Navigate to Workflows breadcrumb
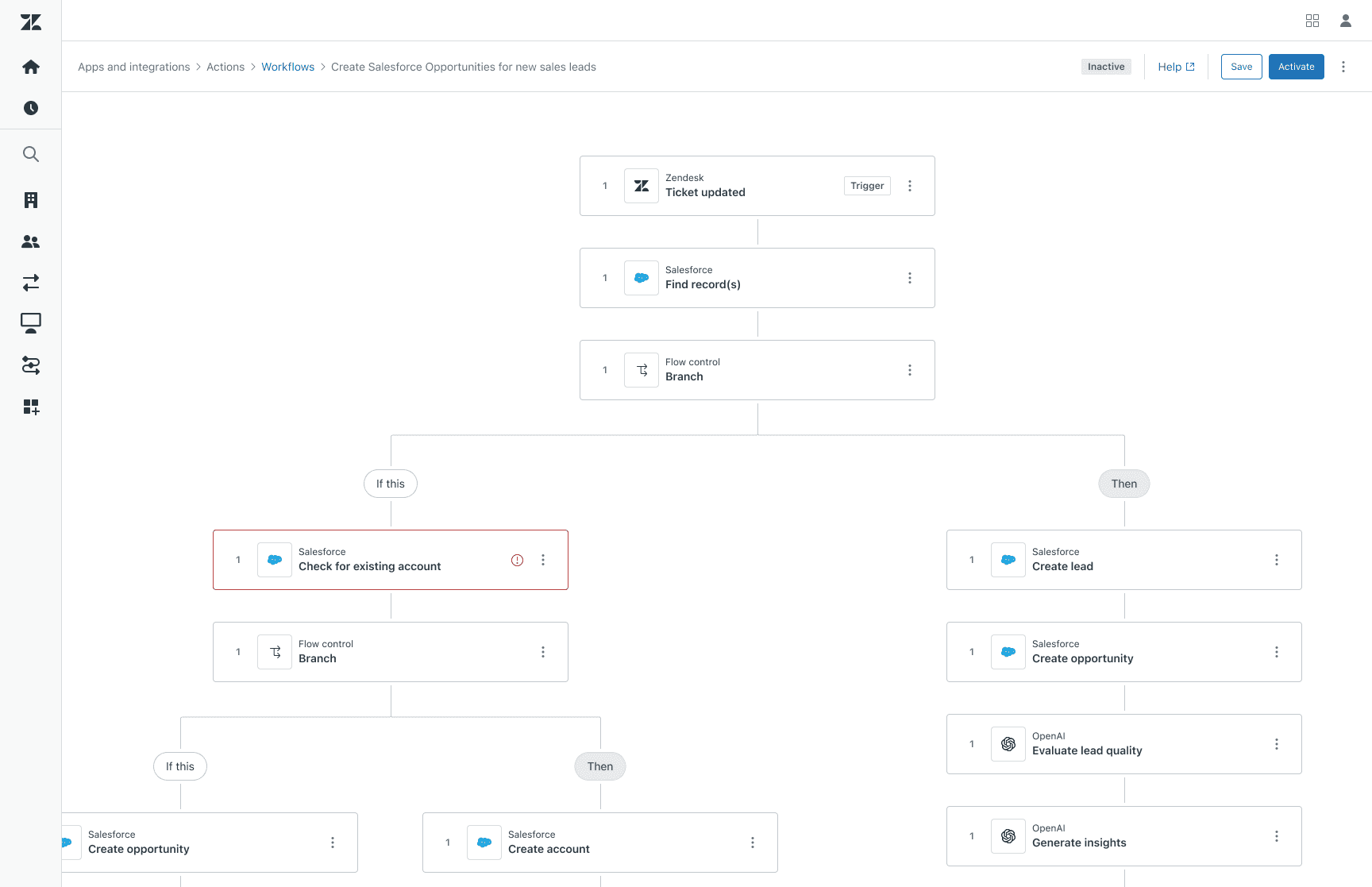This screenshot has height=887, width=1372. 288,67
